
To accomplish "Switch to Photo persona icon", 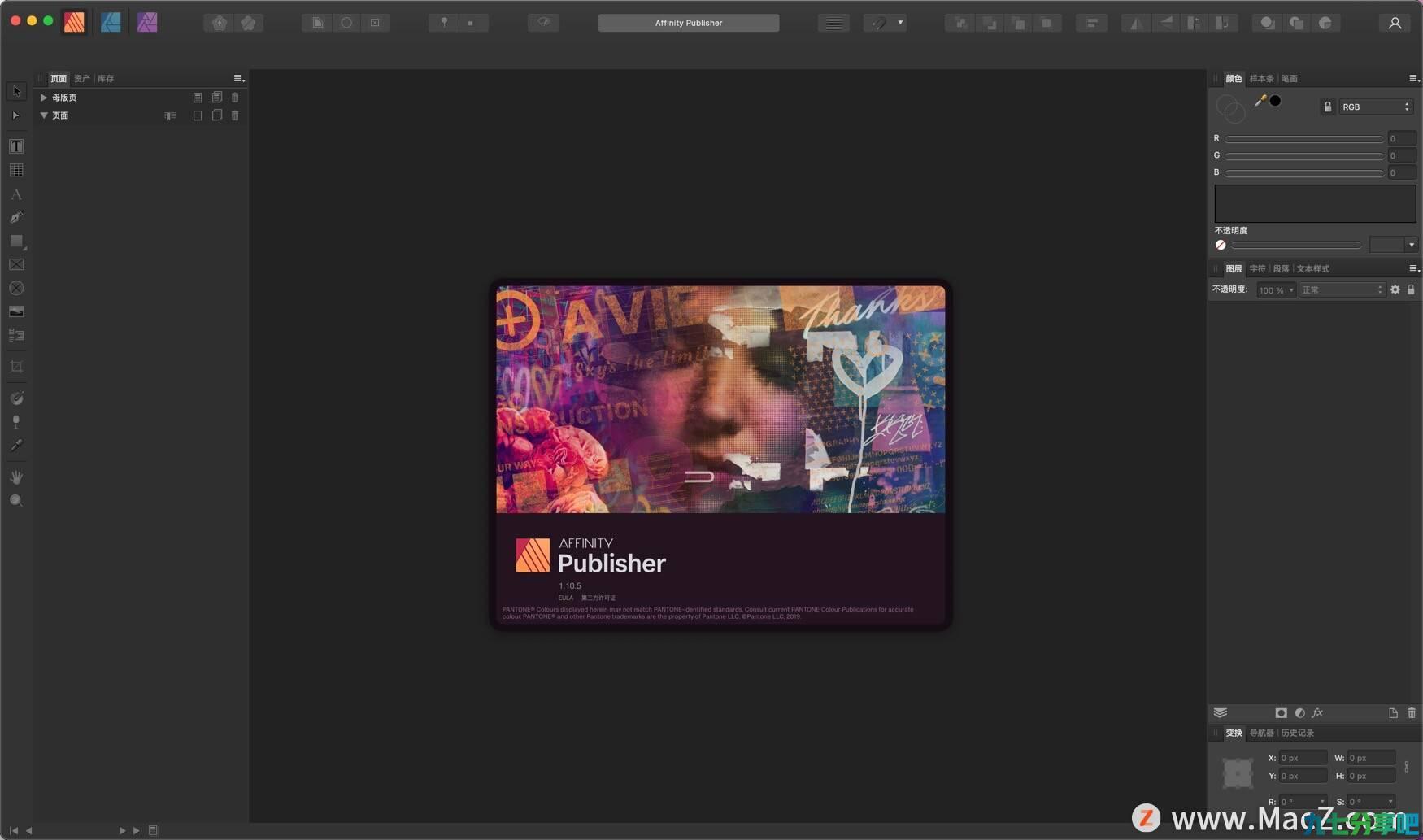I will [x=147, y=22].
